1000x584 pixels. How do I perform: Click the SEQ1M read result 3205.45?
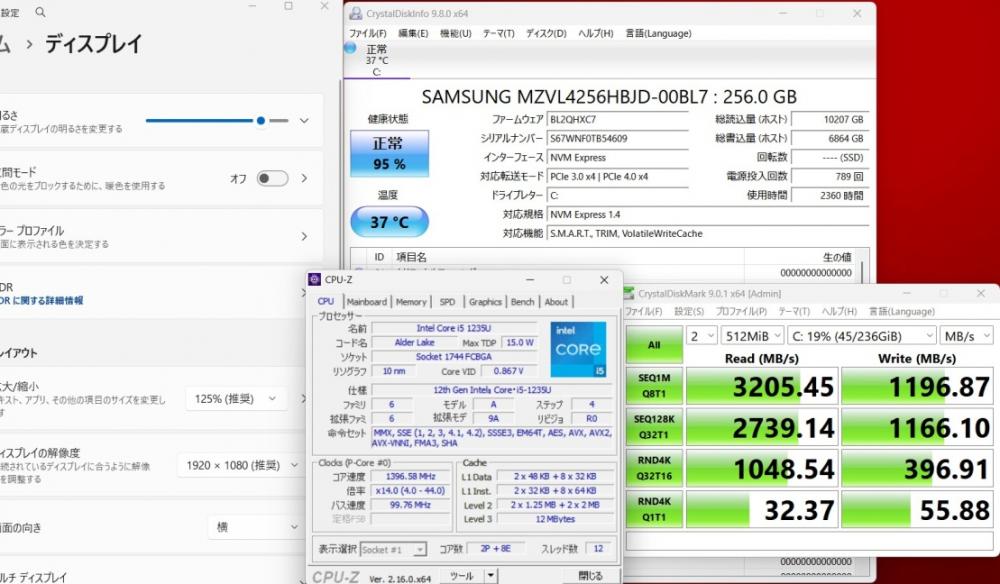[761, 386]
